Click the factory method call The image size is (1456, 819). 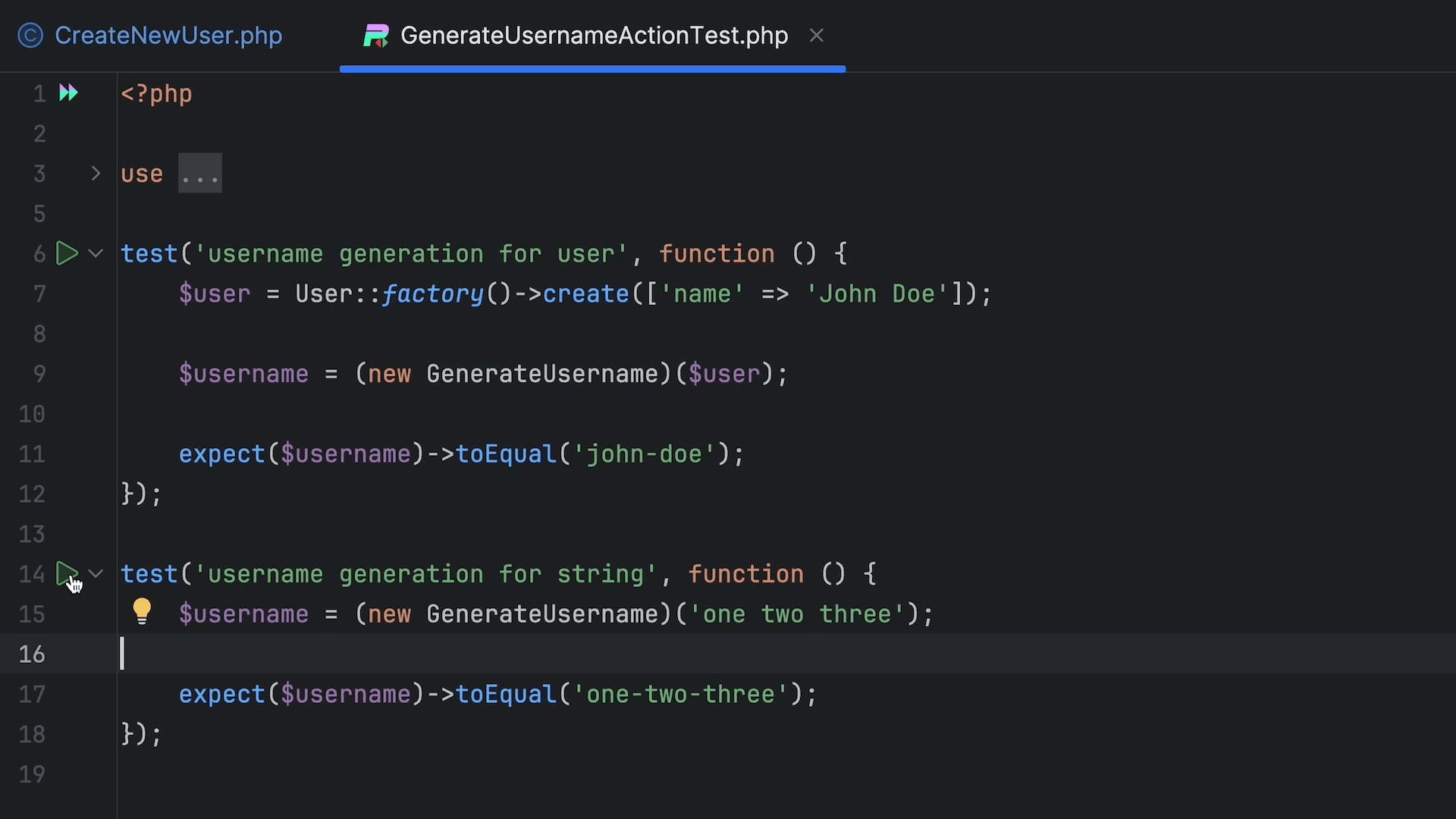click(433, 294)
